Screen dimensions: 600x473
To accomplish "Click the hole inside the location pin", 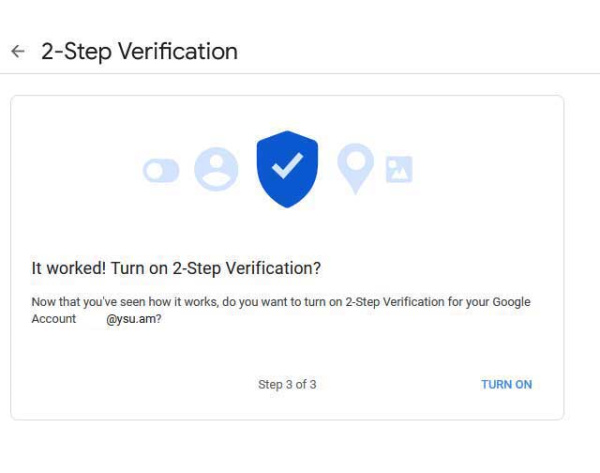I will 355,161.
